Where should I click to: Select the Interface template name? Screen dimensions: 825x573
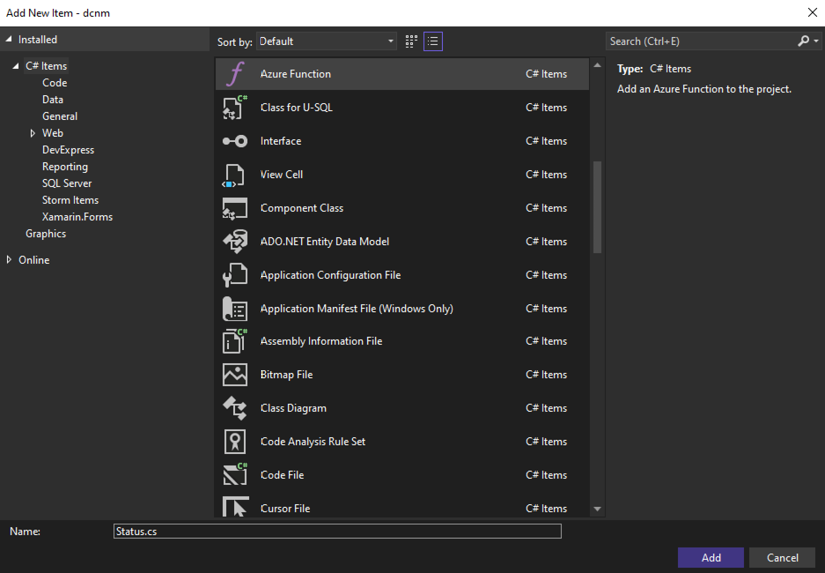coord(281,141)
